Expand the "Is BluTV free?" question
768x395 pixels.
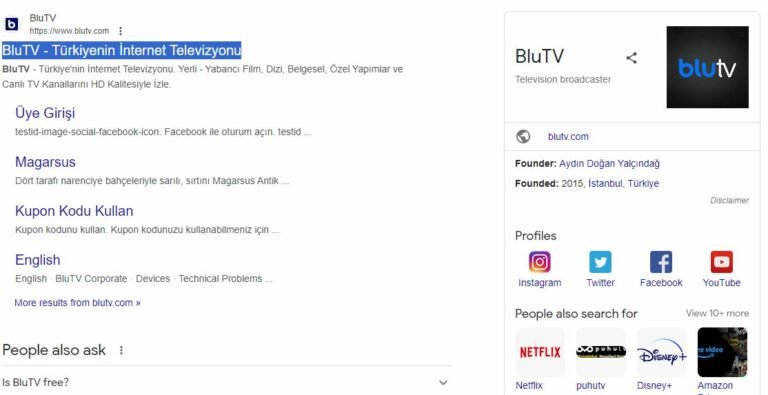tap(226, 382)
